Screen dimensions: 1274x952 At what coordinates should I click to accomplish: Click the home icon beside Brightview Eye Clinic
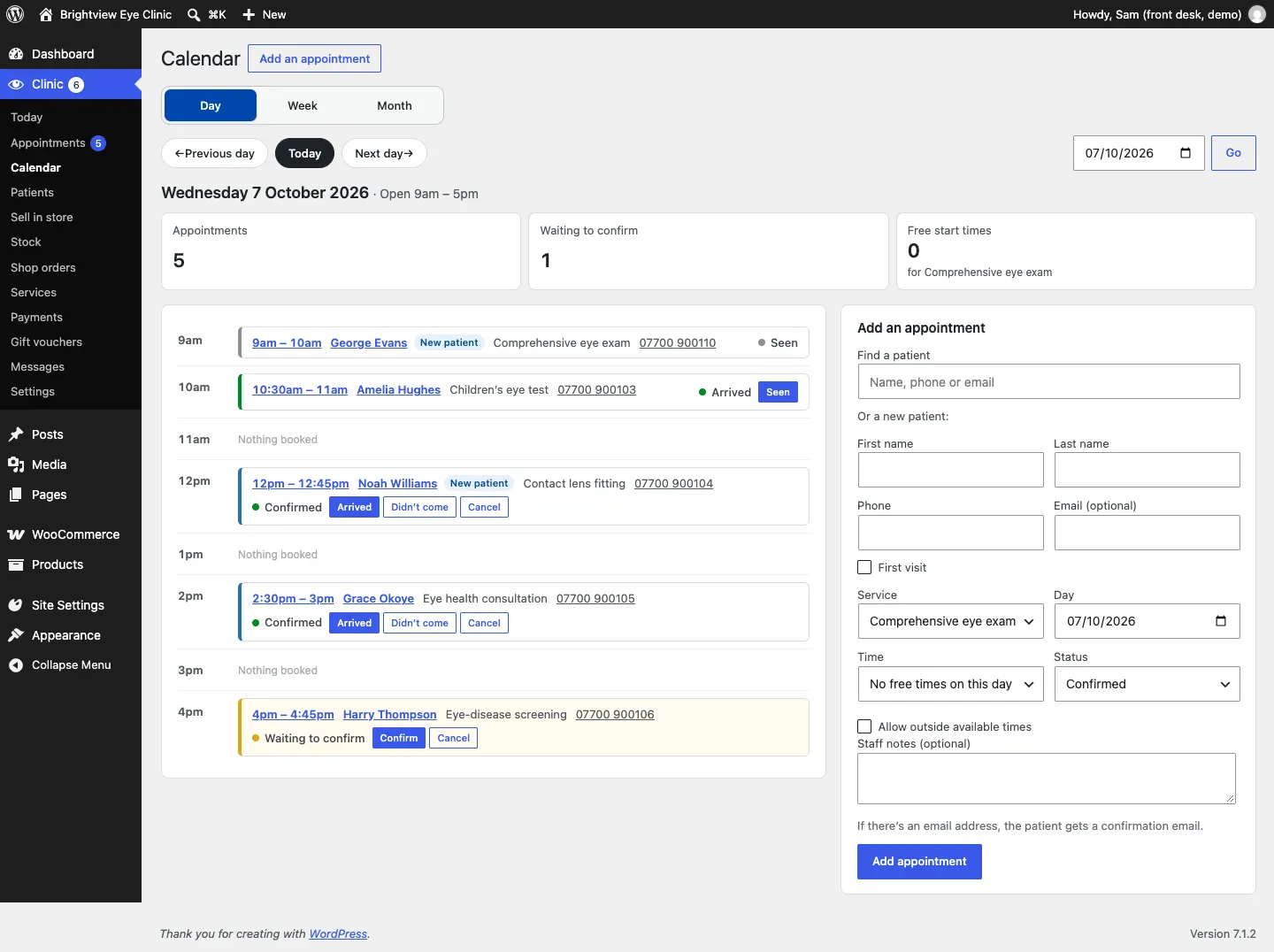pyautogui.click(x=46, y=14)
